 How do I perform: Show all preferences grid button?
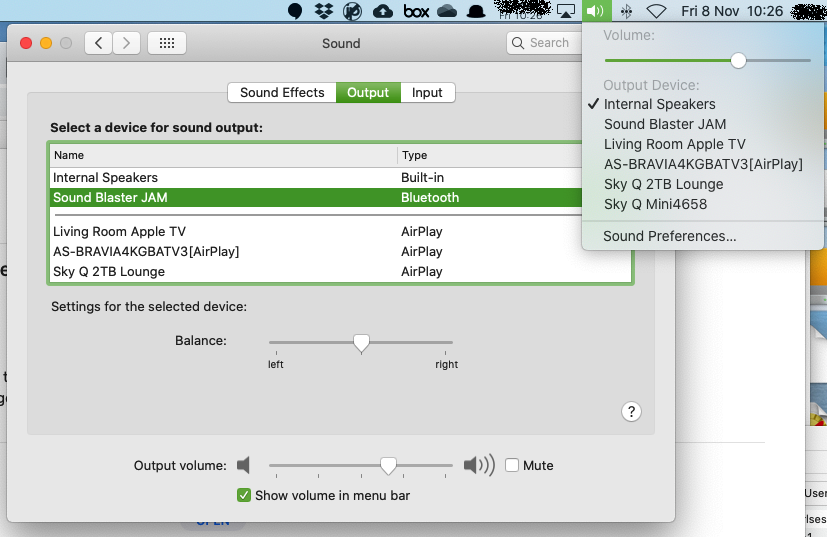click(x=167, y=43)
